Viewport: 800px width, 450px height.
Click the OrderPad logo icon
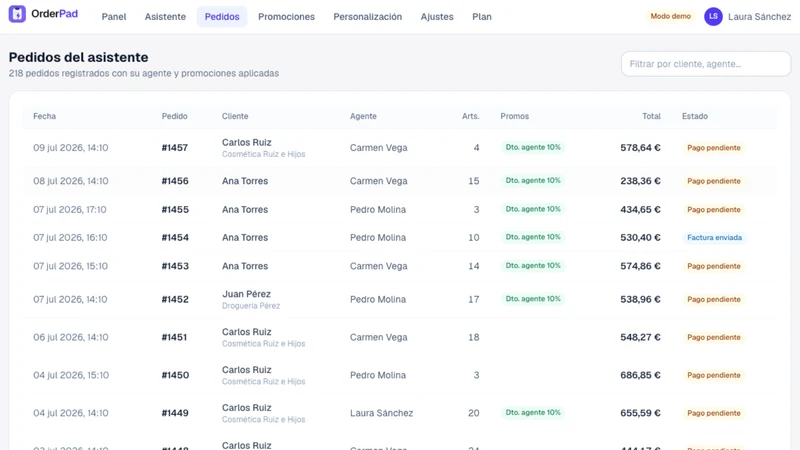[17, 14]
